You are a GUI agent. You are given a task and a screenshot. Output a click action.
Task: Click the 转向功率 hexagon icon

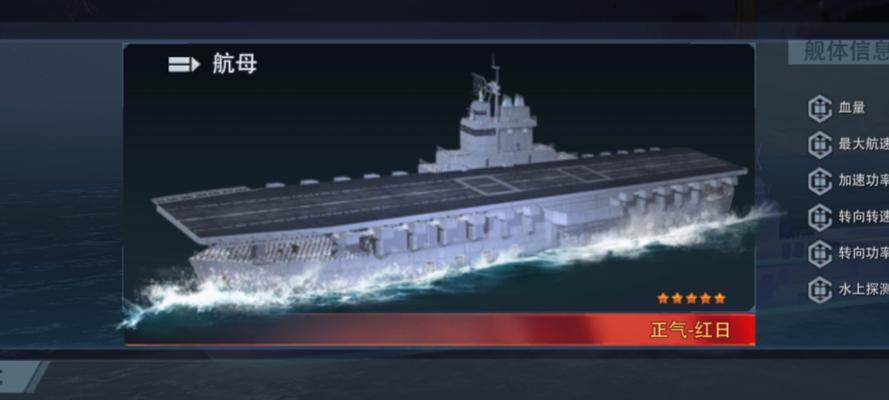click(819, 254)
